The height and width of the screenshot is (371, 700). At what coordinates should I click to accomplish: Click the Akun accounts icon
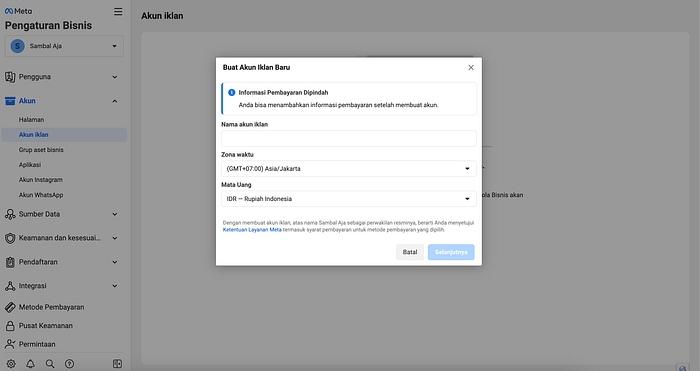[x=10, y=101]
